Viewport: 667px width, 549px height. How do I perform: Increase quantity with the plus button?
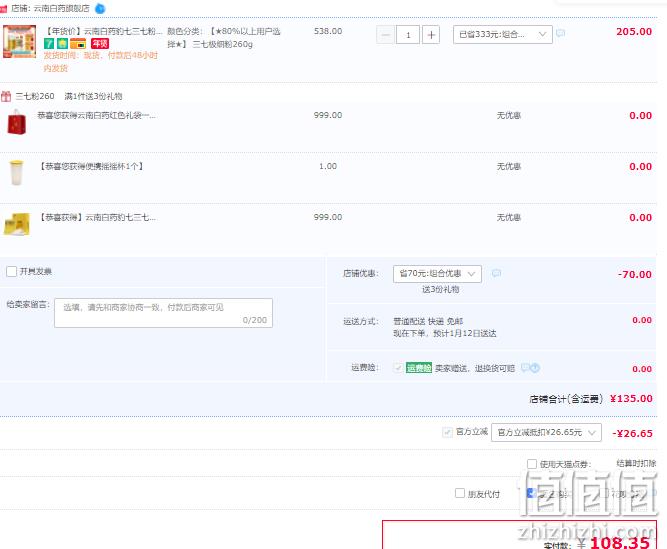pyautogui.click(x=431, y=35)
